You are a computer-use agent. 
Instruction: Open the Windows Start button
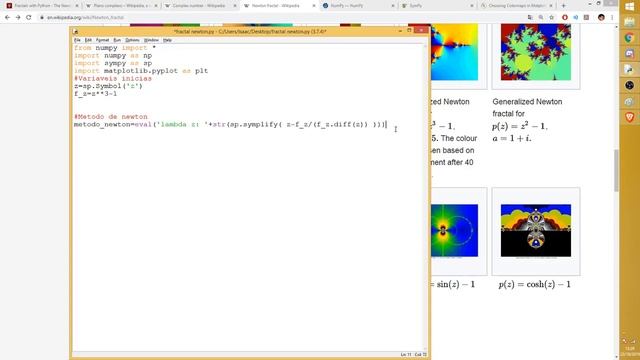point(629,6)
